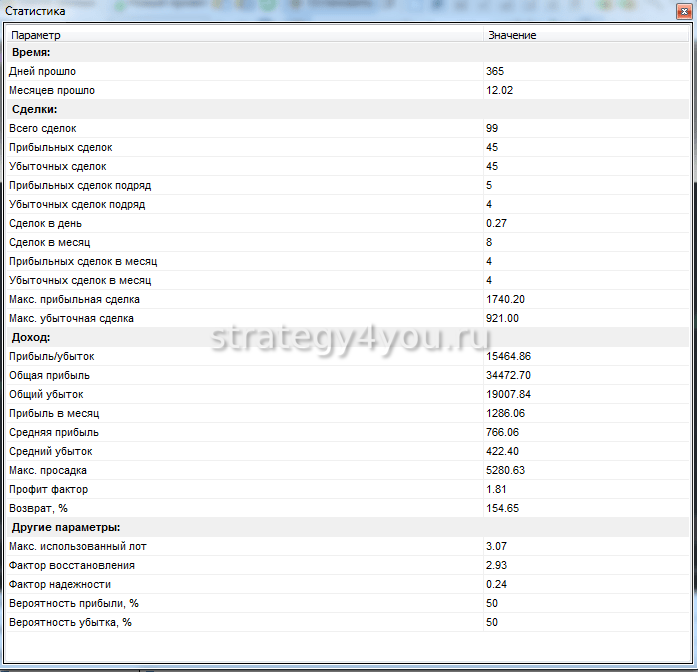Select the Дней прошло row
This screenshot has height=672, width=698.
42,71
